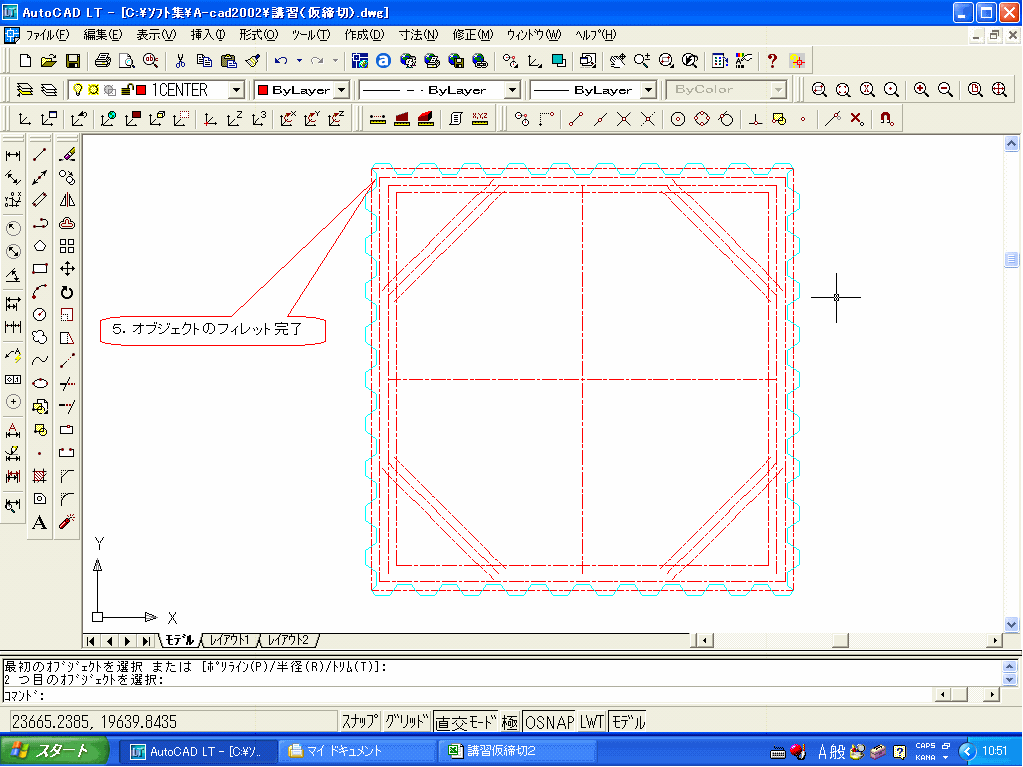This screenshot has height=767, width=1023.
Task: Select the Arc draw tool
Action: click(40, 292)
